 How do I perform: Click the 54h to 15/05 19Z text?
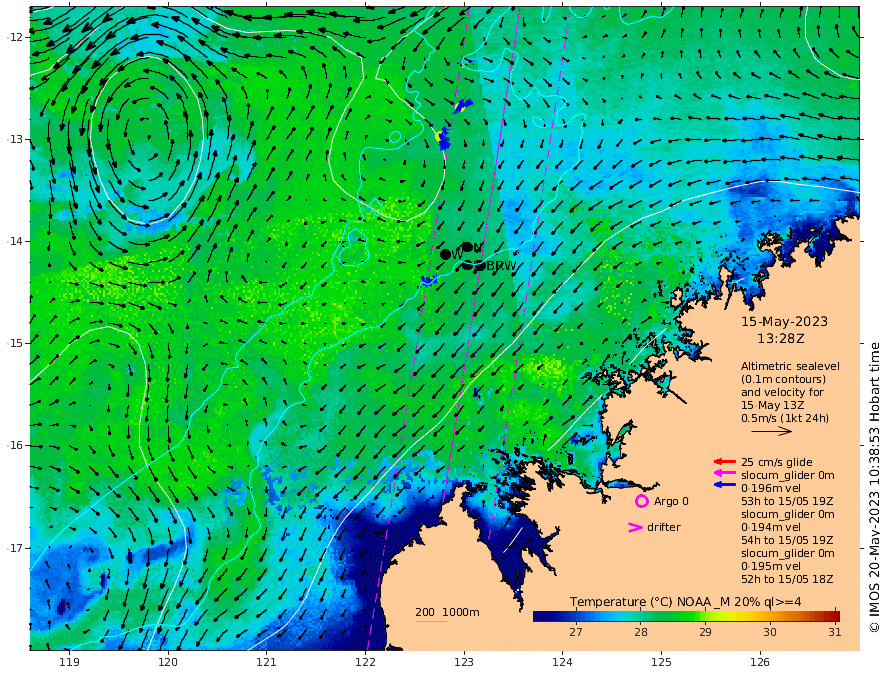click(787, 540)
